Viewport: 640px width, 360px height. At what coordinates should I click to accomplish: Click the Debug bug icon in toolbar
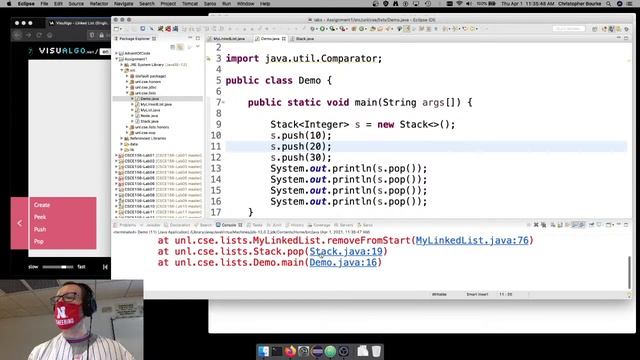point(313,29)
